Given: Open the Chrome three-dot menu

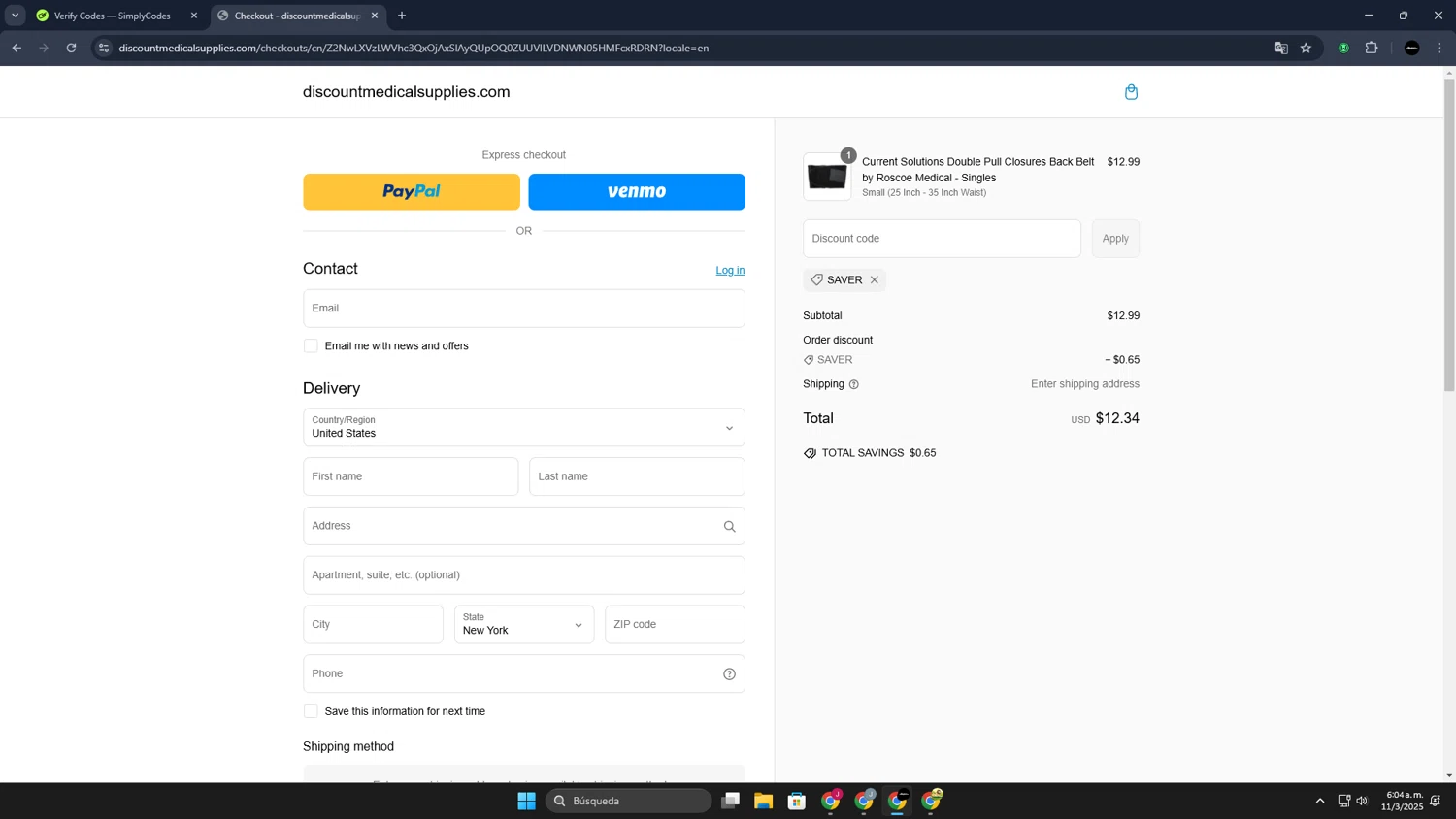Looking at the screenshot, I should 1439,48.
